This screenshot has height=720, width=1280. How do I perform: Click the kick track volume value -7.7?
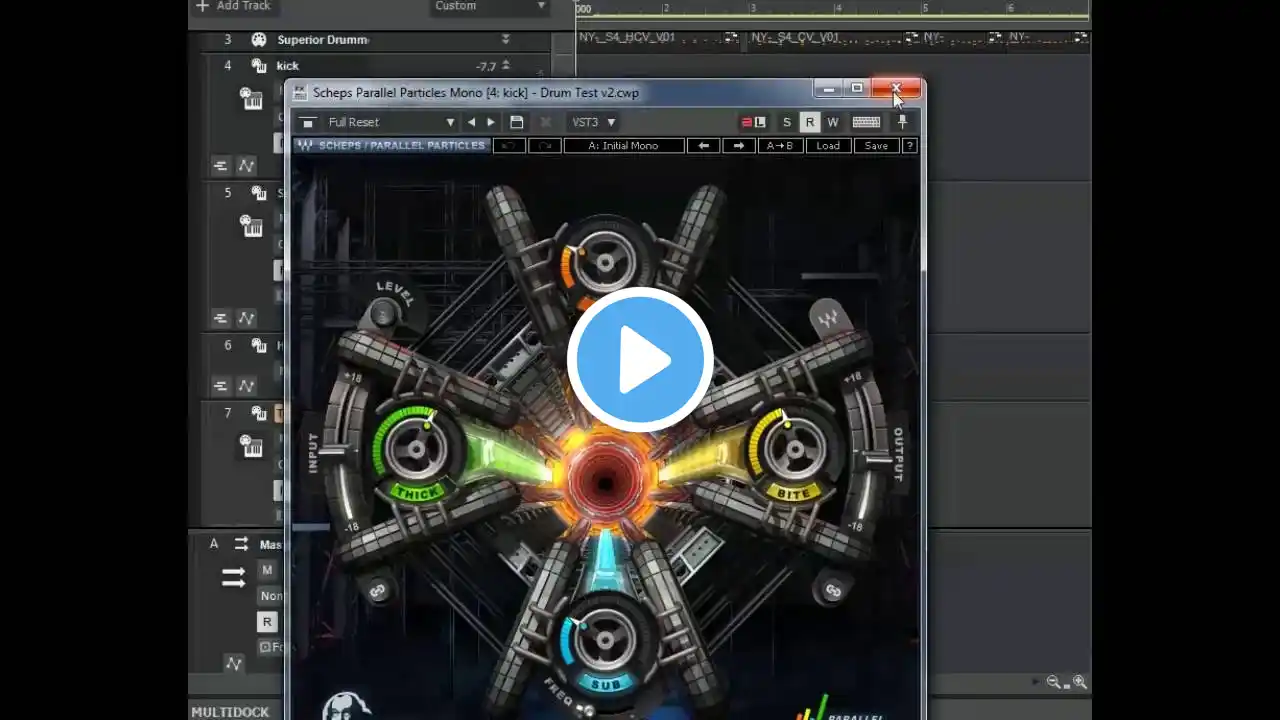486,67
